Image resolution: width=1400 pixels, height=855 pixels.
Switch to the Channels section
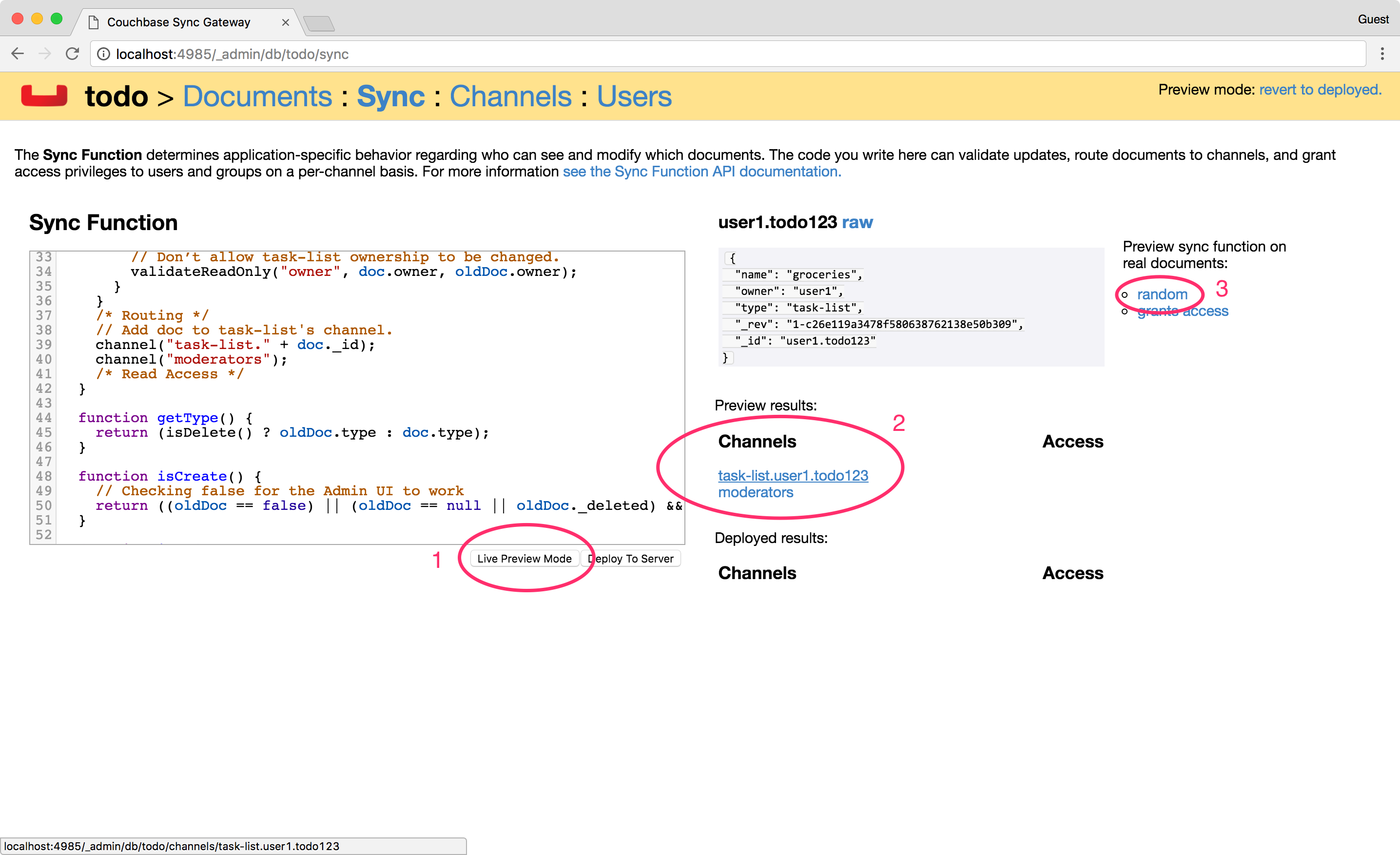510,96
